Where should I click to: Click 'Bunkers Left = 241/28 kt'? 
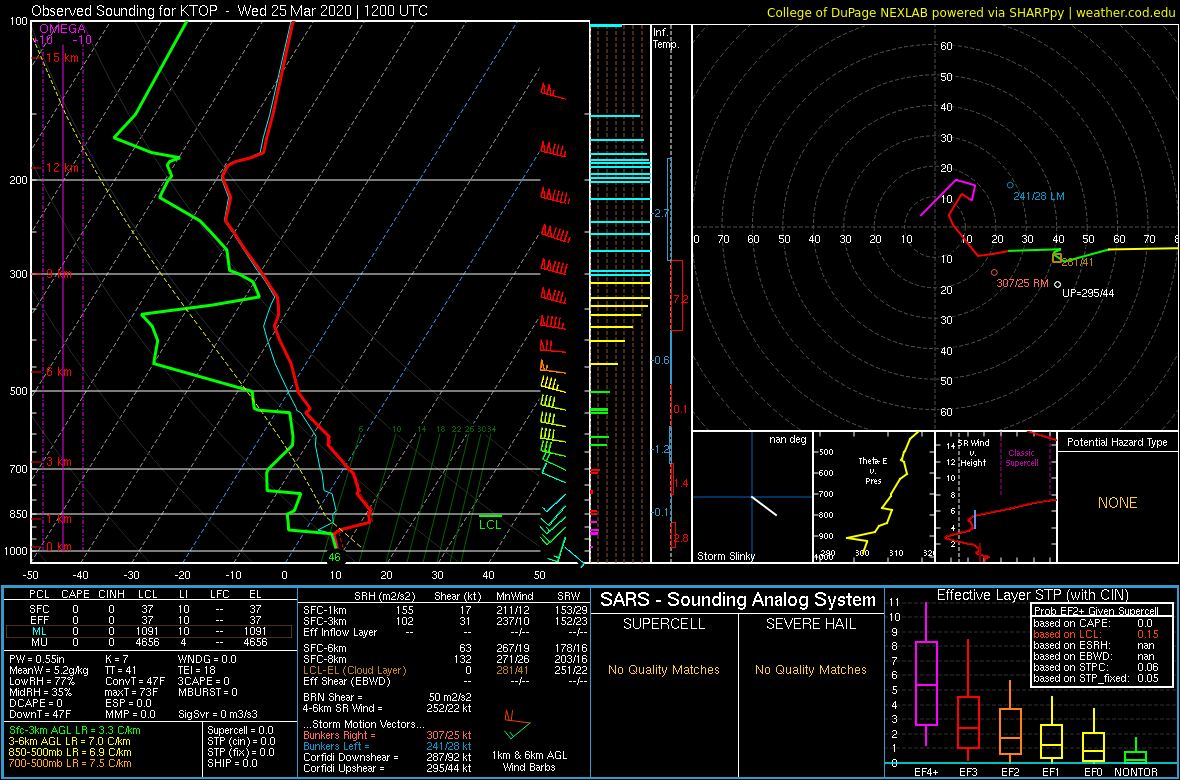(x=387, y=745)
